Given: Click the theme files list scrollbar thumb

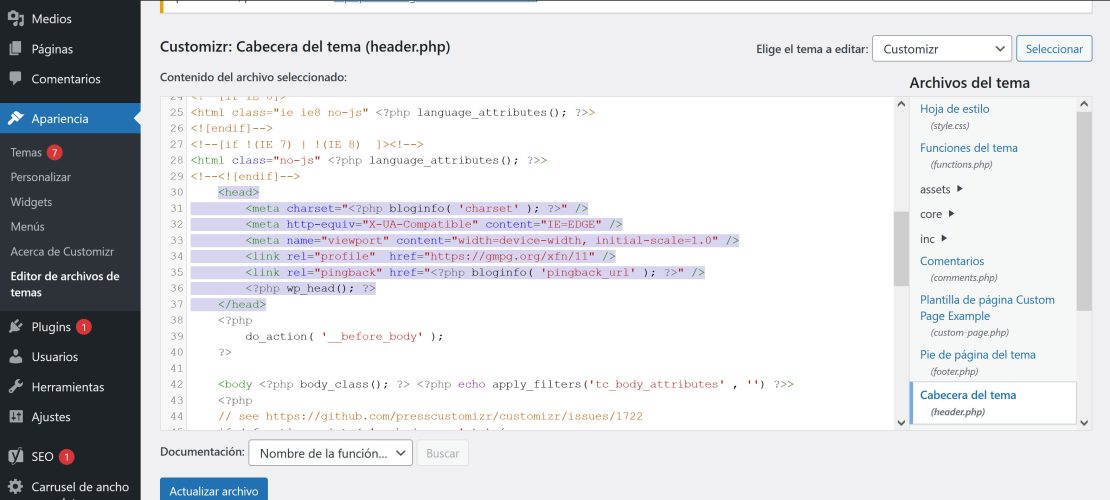Looking at the screenshot, I should point(1084,210).
